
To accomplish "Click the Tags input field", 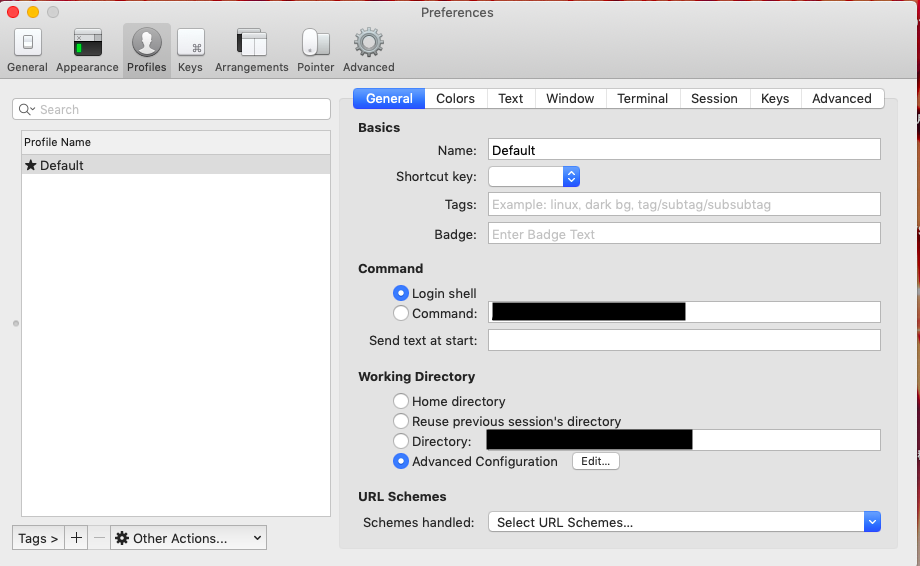I will (x=684, y=204).
